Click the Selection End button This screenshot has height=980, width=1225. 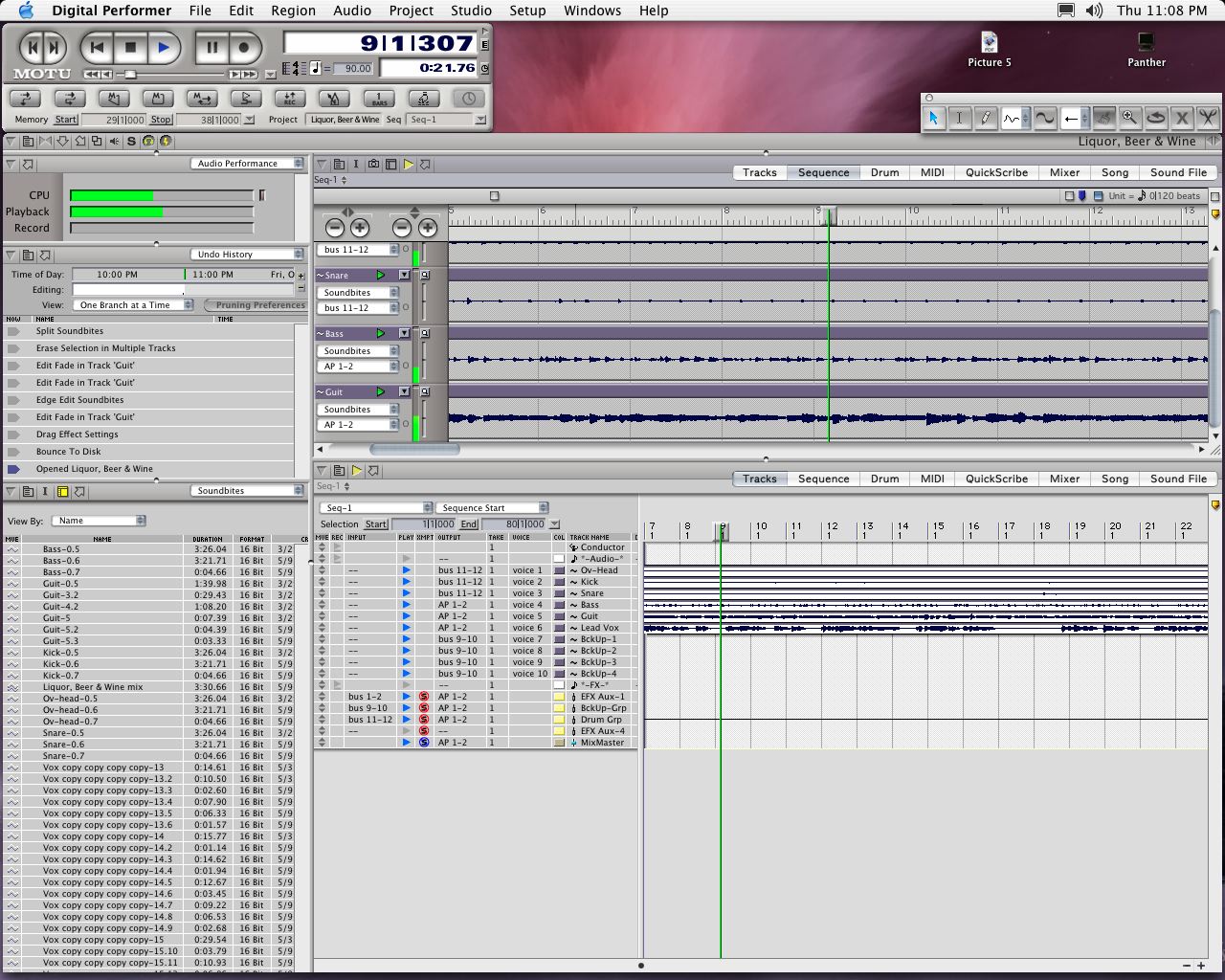(469, 524)
